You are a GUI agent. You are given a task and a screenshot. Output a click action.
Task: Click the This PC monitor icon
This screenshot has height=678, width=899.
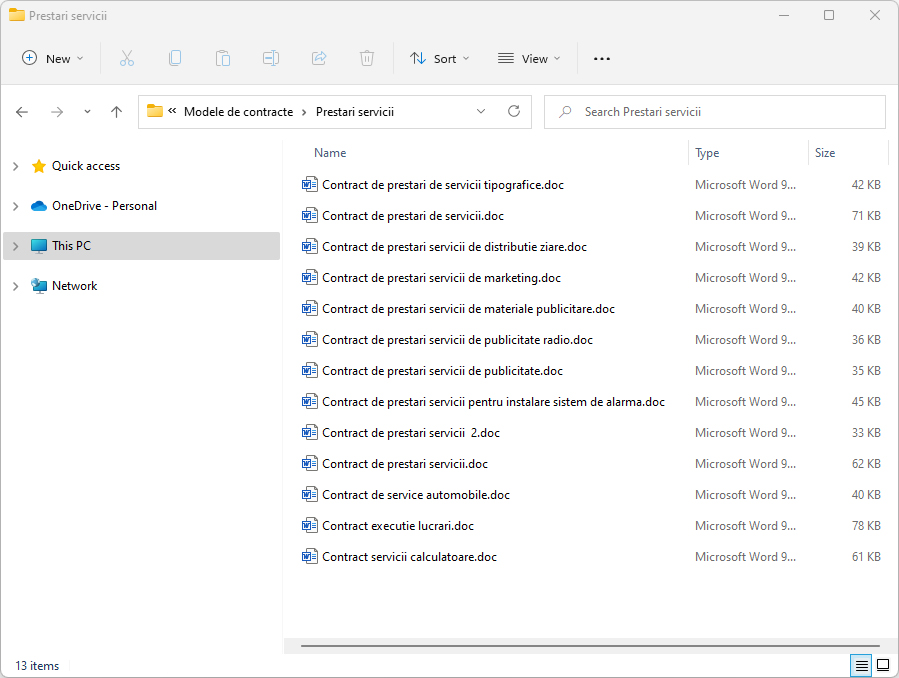(x=39, y=246)
